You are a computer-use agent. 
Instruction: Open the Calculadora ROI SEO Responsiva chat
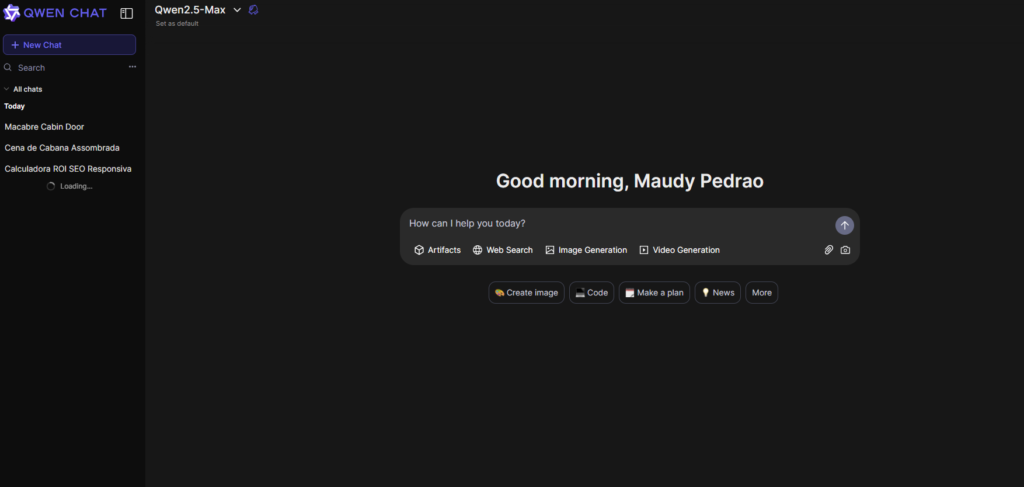coord(69,168)
